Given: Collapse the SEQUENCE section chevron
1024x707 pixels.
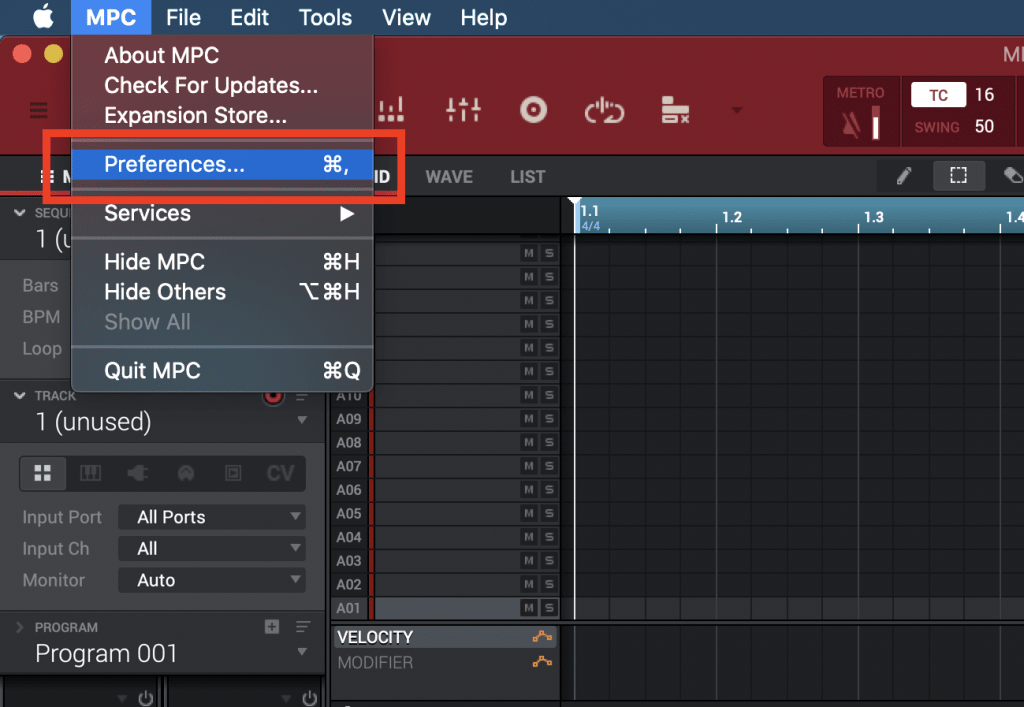Looking at the screenshot, I should pyautogui.click(x=20, y=213).
